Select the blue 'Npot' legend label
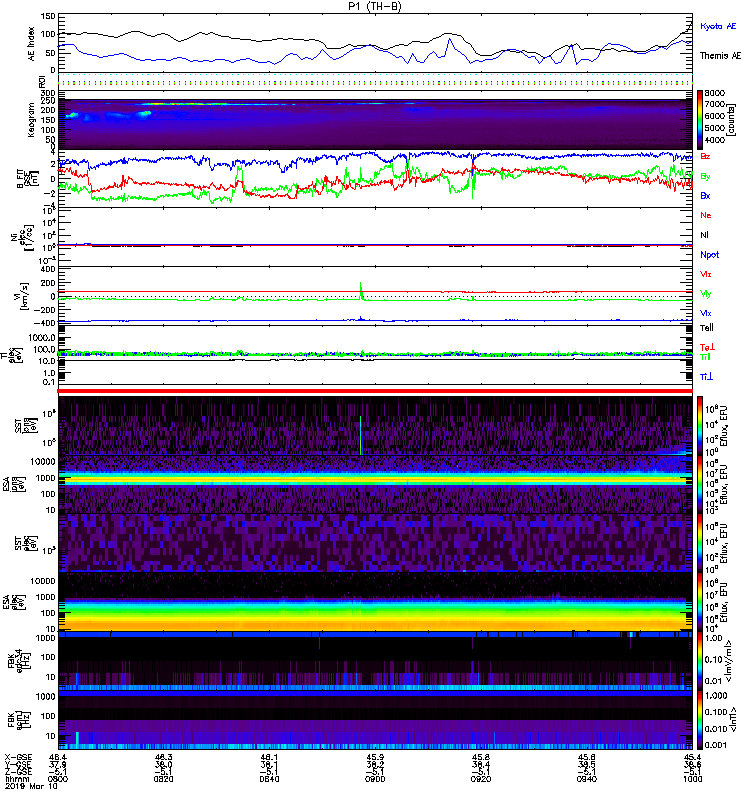The height and width of the screenshot is (800, 750). click(x=710, y=255)
